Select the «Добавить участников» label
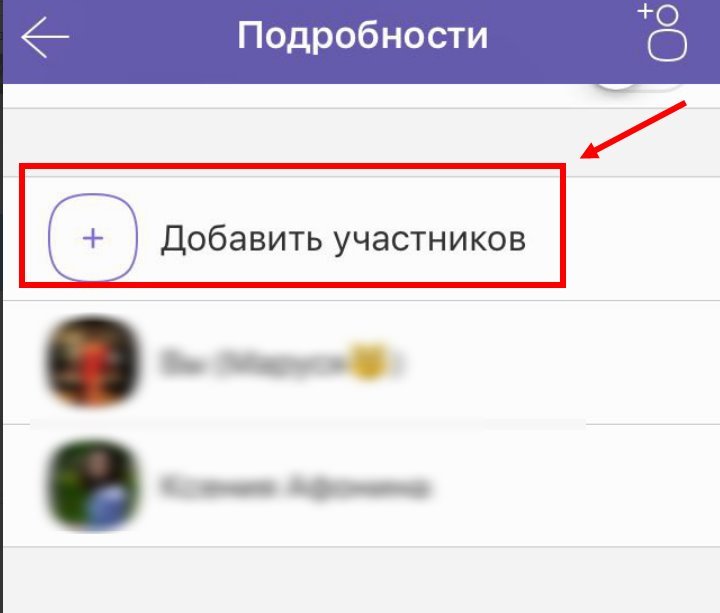Image resolution: width=720 pixels, height=613 pixels. tap(343, 239)
